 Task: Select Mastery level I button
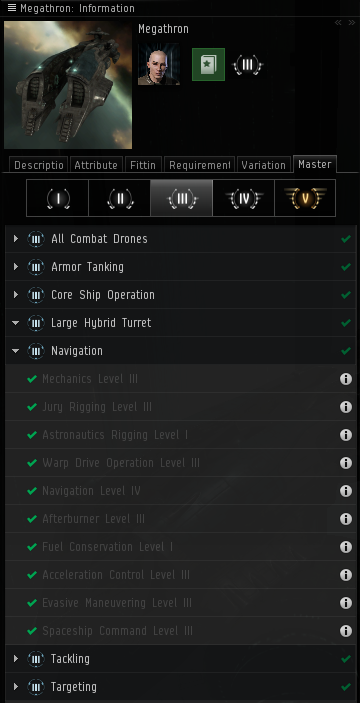[x=57, y=198]
